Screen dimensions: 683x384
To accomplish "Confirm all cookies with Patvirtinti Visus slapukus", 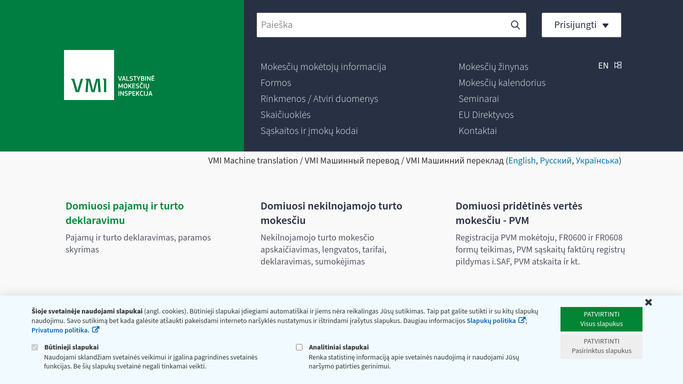I will (601, 319).
